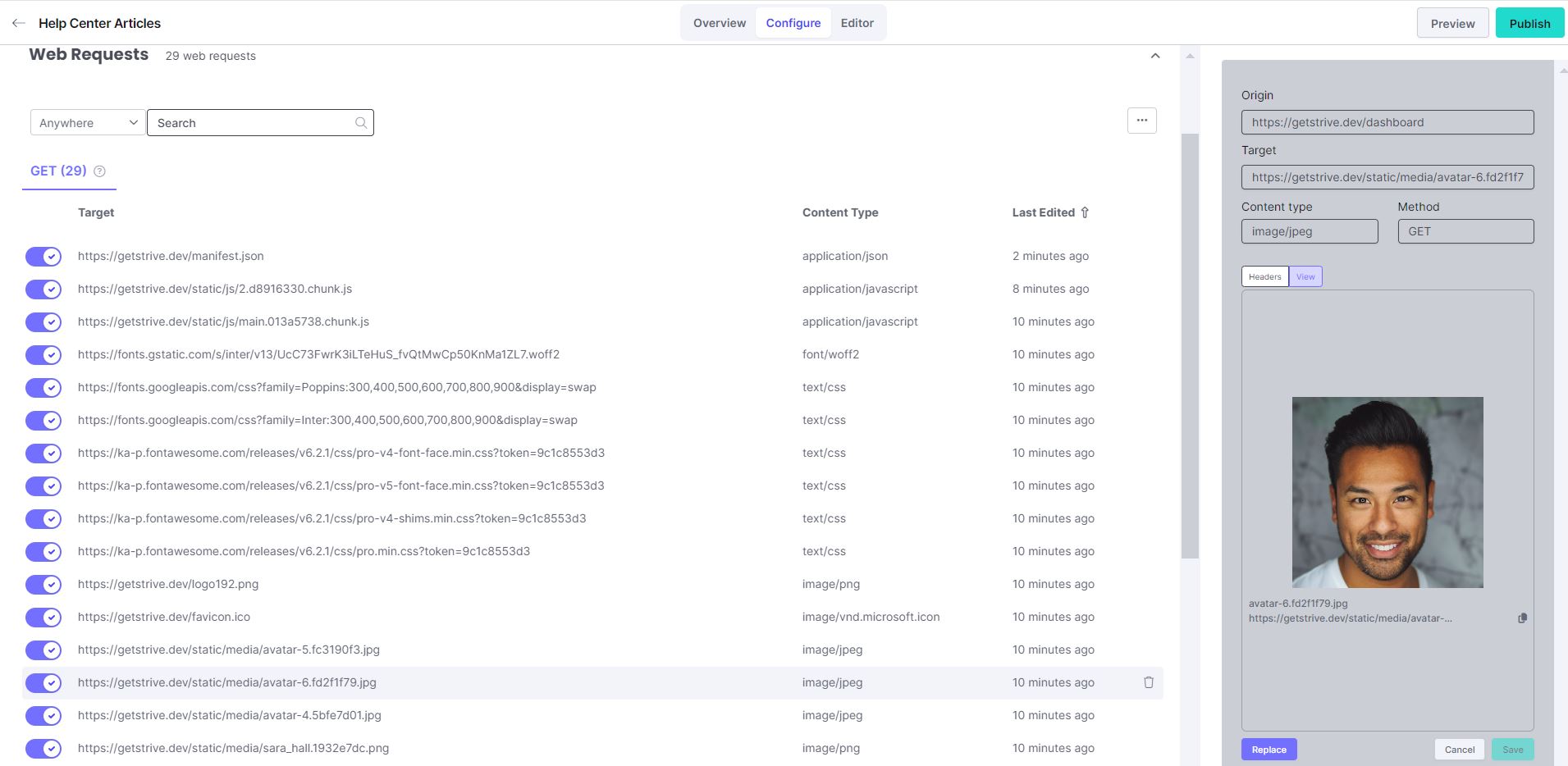Open the Editor tab
This screenshot has height=766, width=1568.
(x=857, y=23)
